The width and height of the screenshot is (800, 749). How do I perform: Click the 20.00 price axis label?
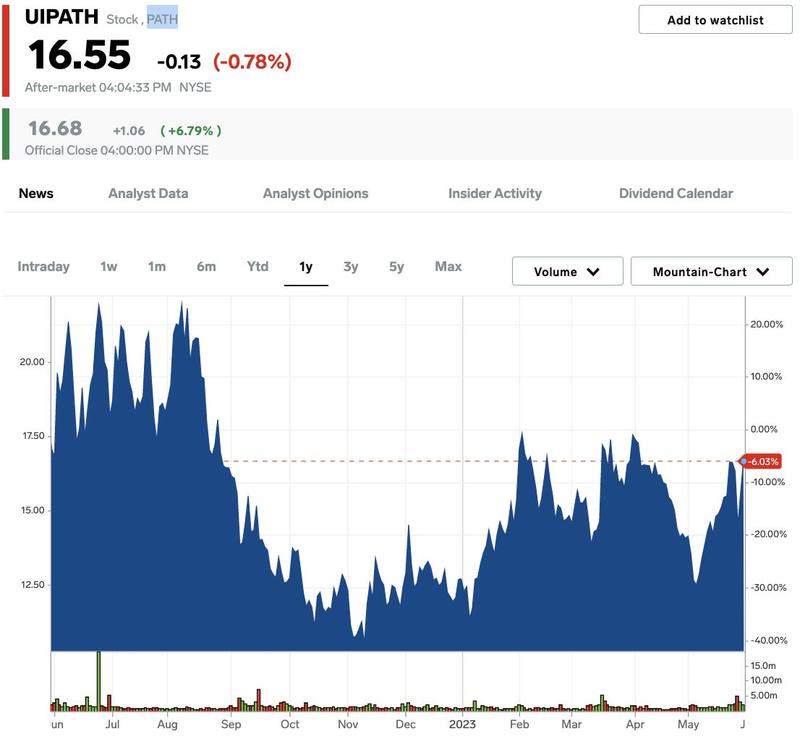[x=32, y=362]
